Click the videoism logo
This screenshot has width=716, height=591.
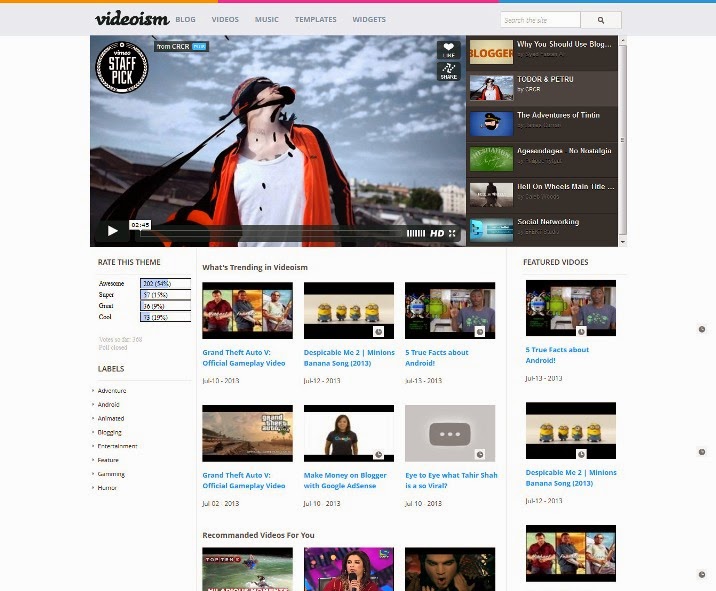coord(132,19)
